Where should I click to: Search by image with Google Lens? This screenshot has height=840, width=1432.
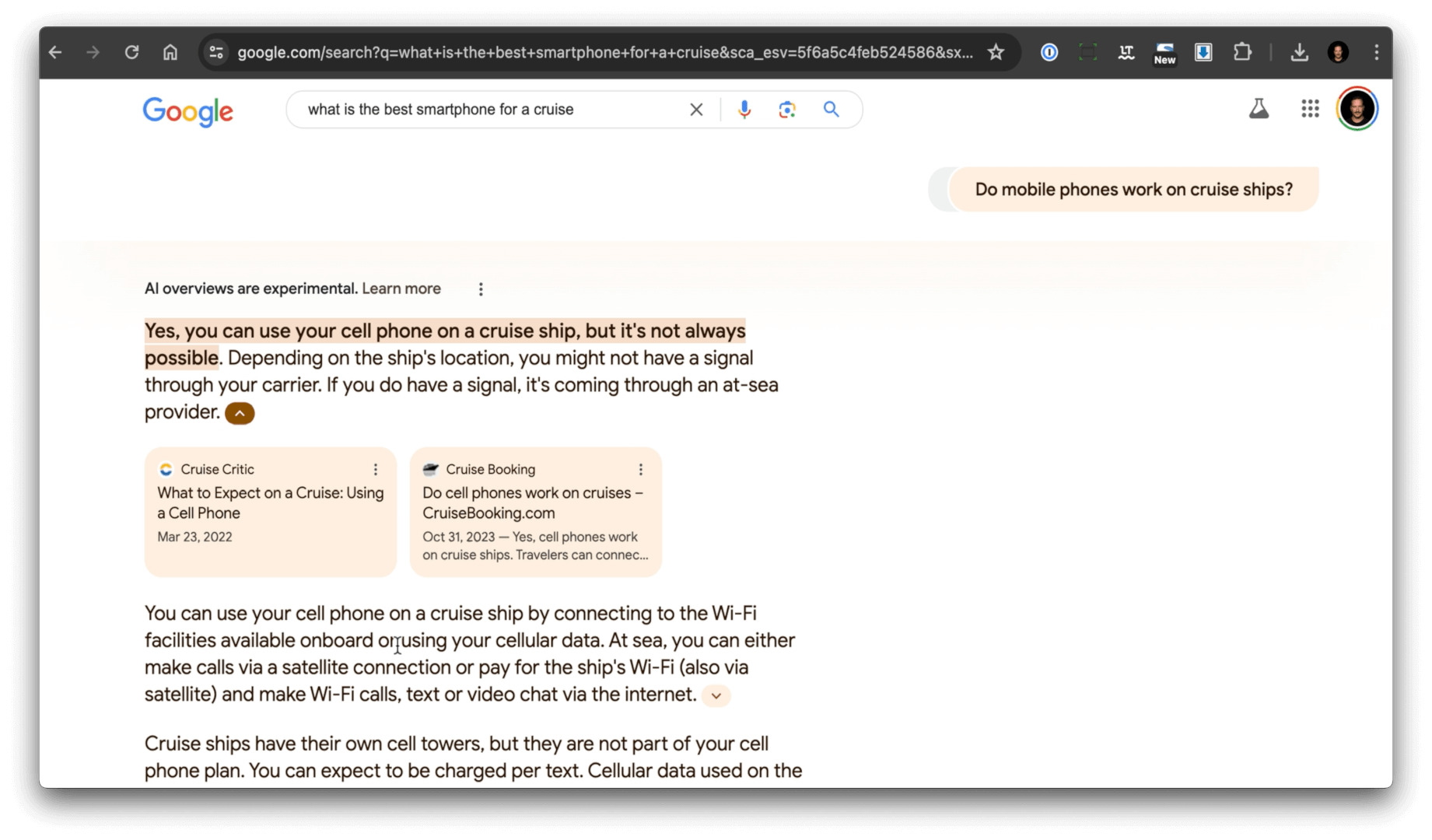click(x=787, y=110)
